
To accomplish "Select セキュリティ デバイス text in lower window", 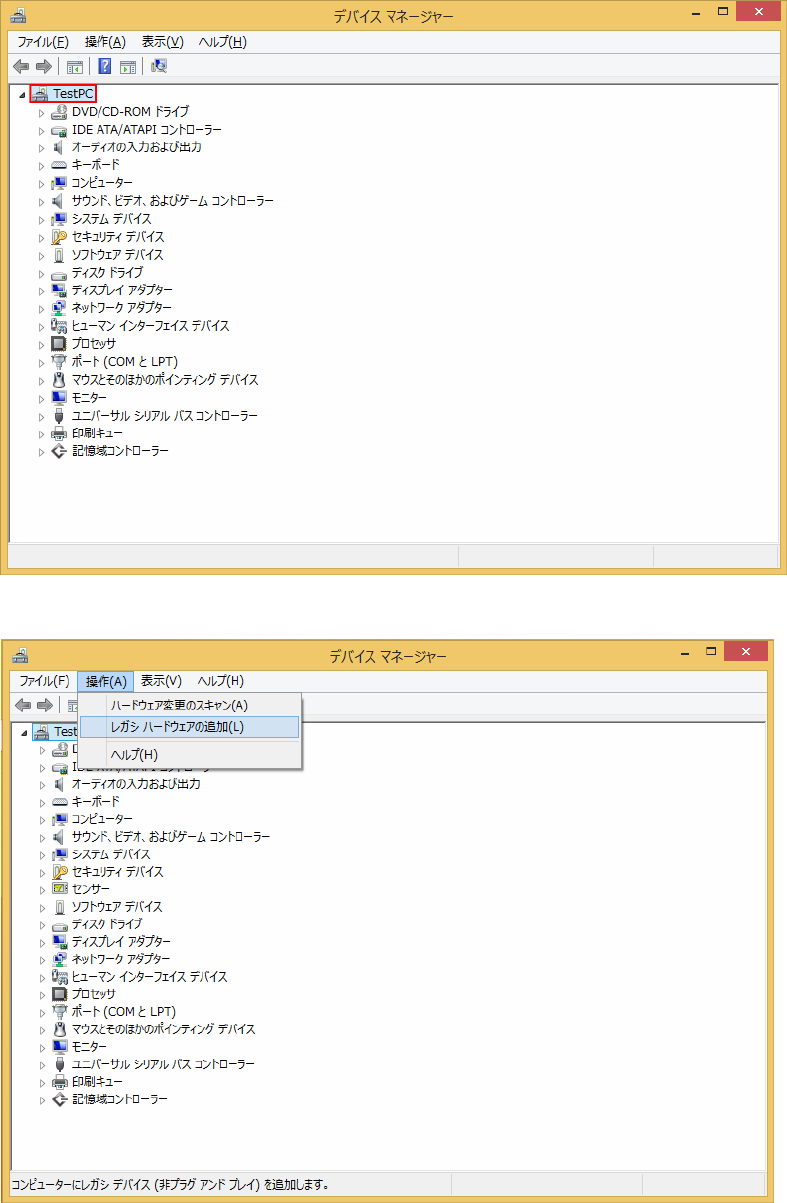I will [x=117, y=872].
